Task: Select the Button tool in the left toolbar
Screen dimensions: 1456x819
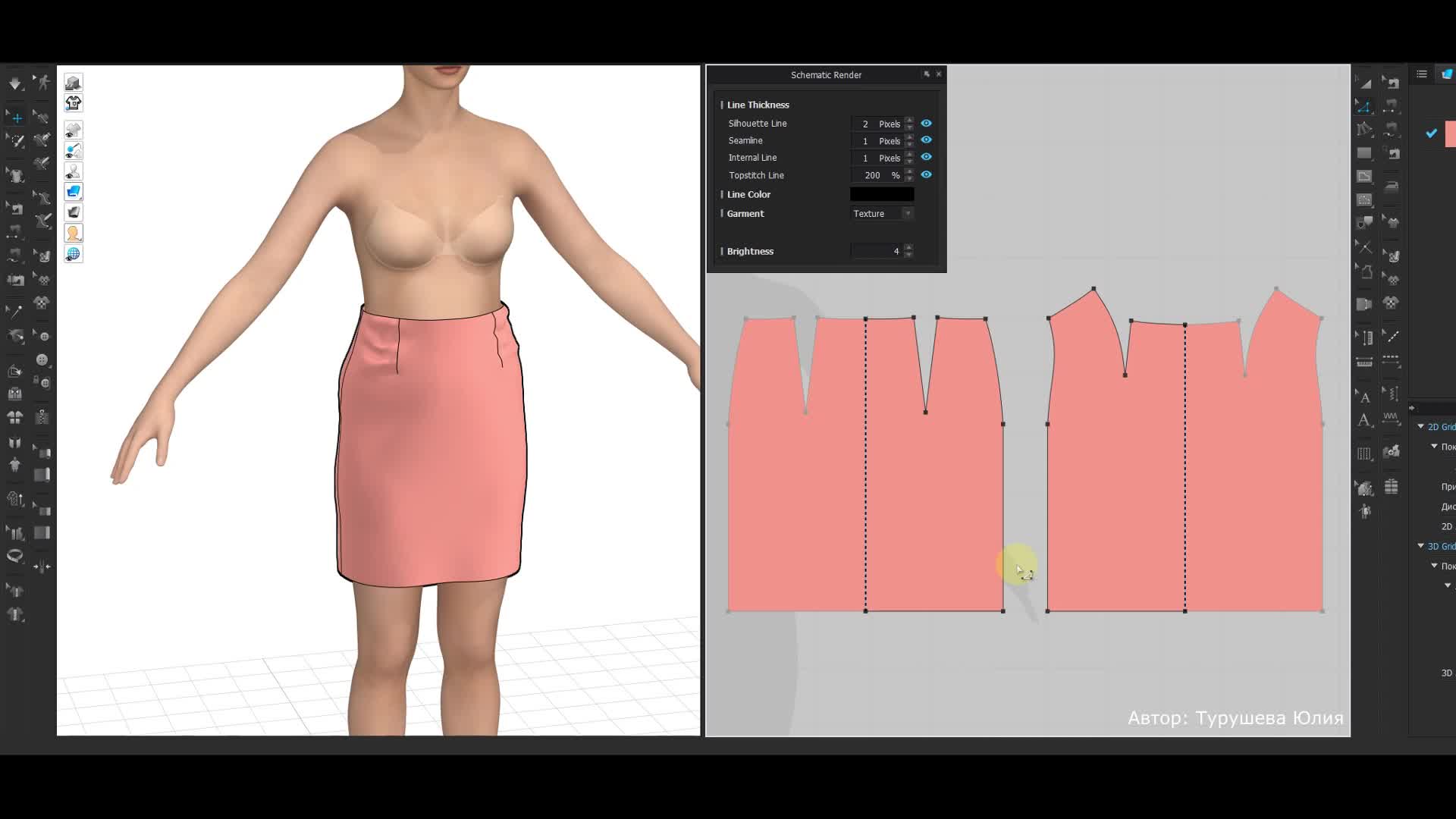Action: point(43,359)
